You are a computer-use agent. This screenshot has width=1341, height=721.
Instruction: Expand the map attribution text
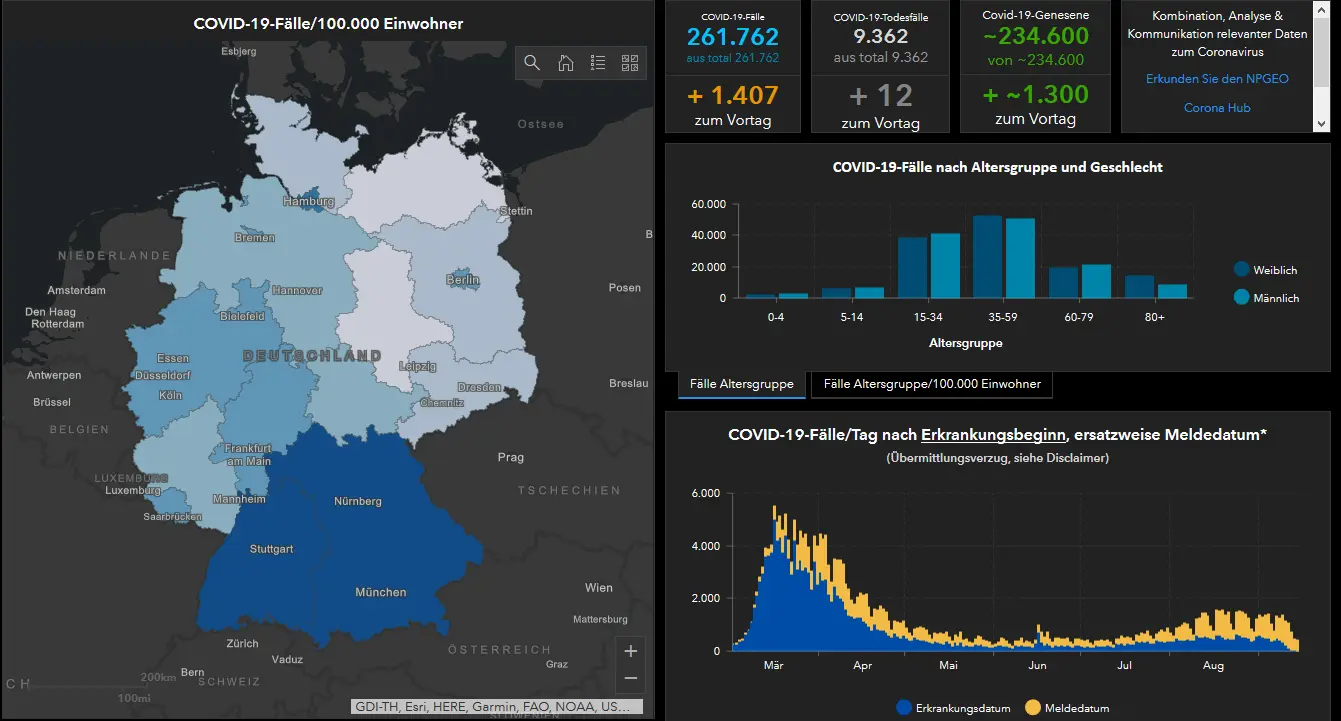[497, 706]
